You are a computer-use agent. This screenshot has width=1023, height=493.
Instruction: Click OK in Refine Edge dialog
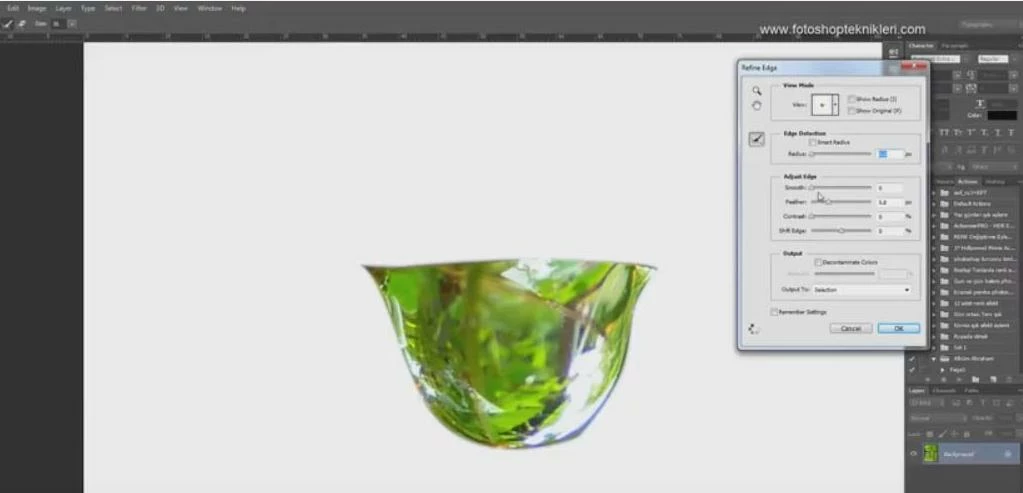point(898,329)
